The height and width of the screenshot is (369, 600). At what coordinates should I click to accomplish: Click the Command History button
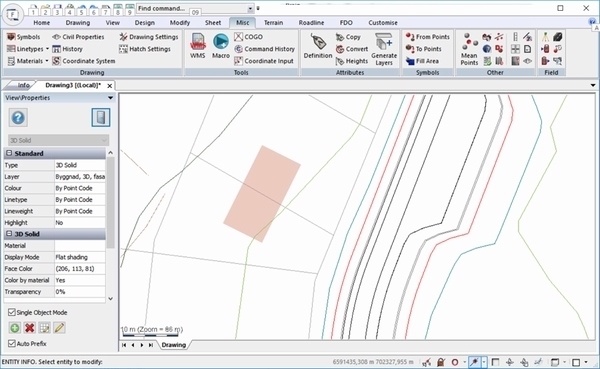(x=264, y=49)
